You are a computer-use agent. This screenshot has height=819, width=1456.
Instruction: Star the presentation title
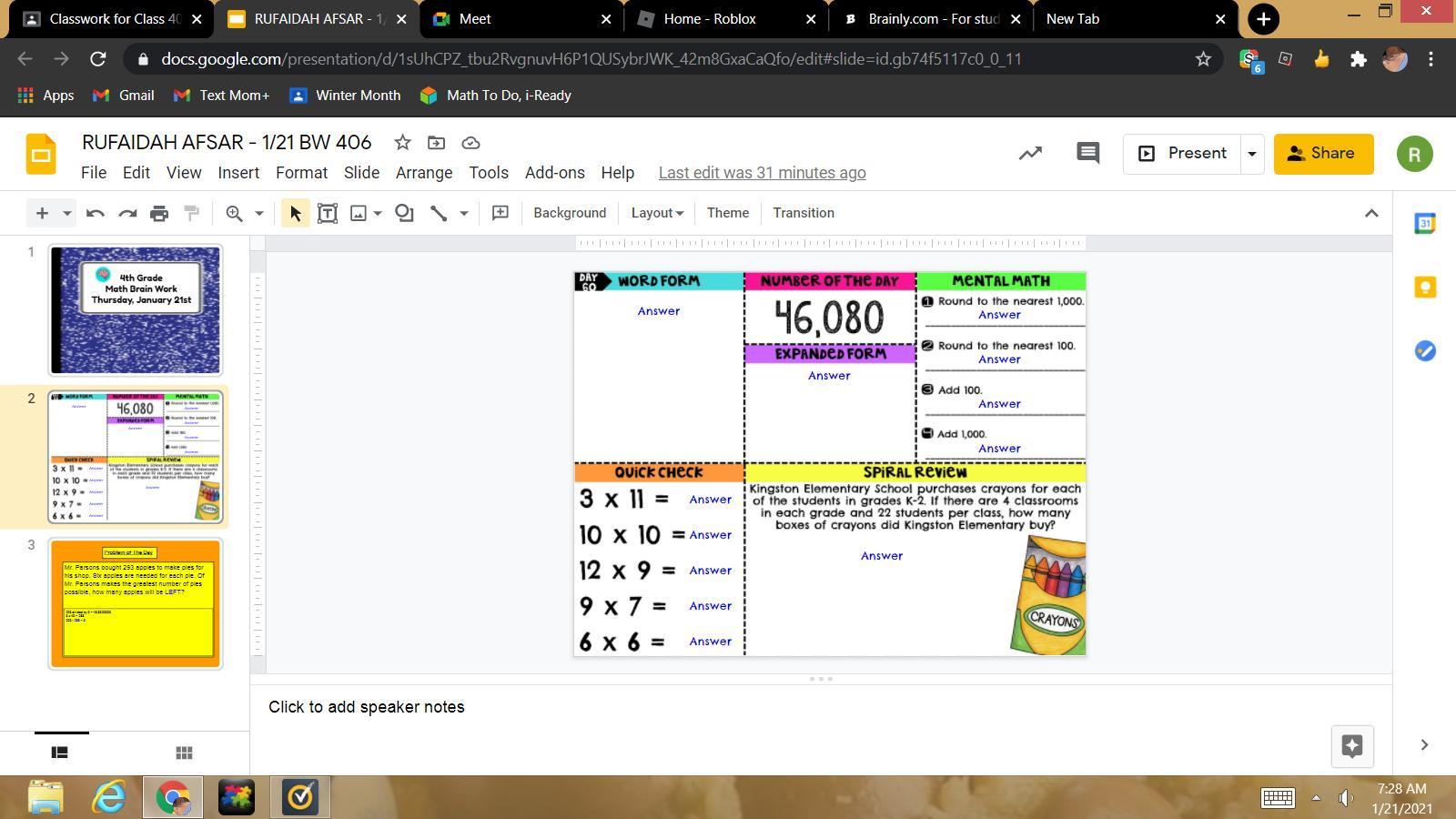(x=402, y=143)
